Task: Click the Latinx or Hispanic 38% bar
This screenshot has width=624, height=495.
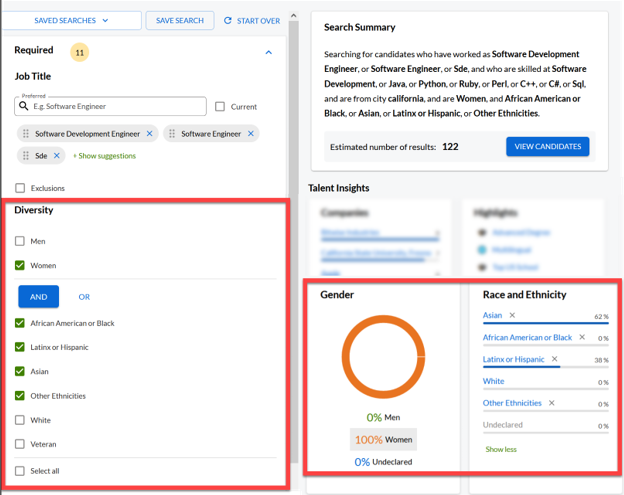Action: click(x=546, y=367)
